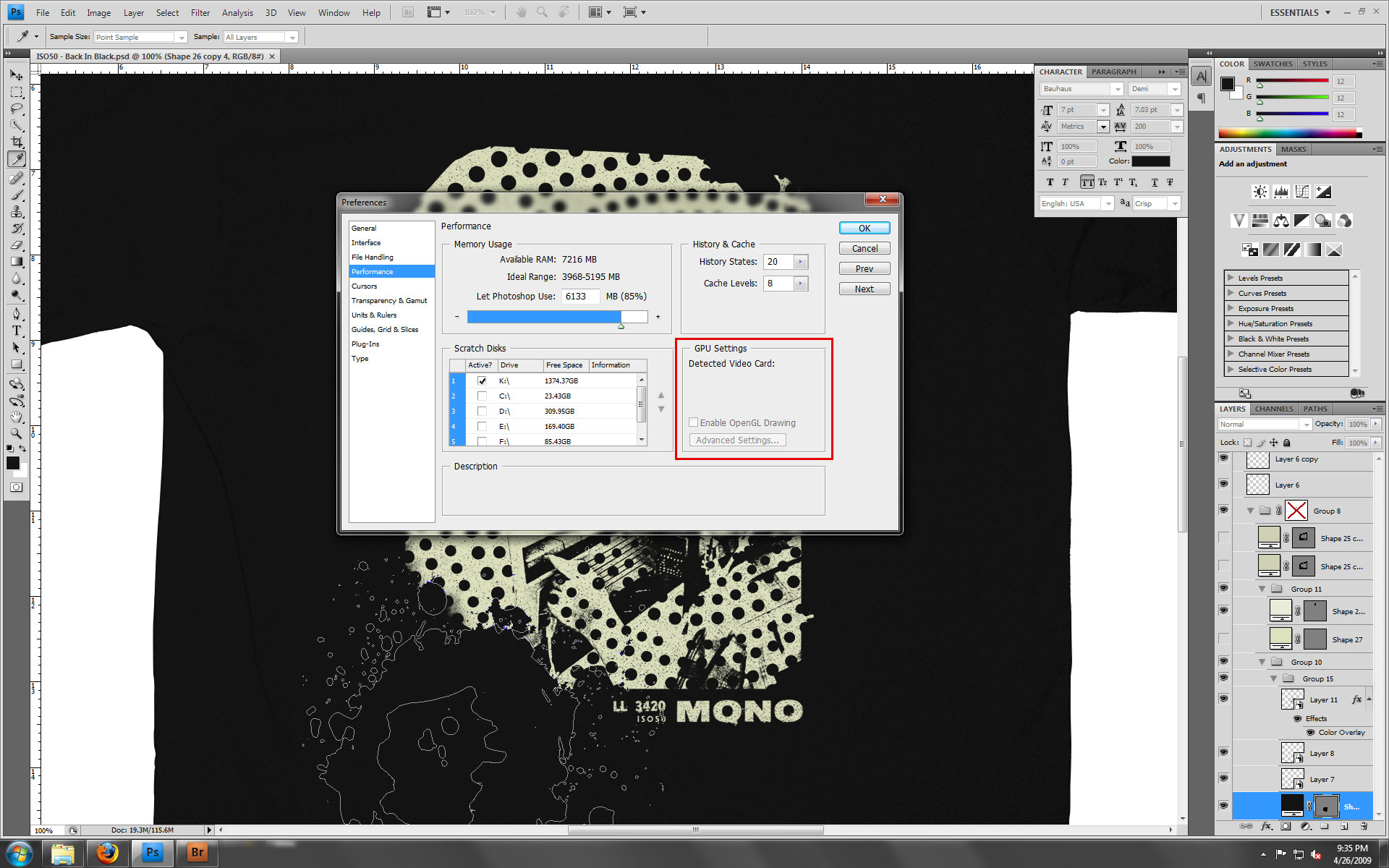This screenshot has width=1389, height=868.
Task: Open the History States dropdown arrow
Action: (x=800, y=262)
